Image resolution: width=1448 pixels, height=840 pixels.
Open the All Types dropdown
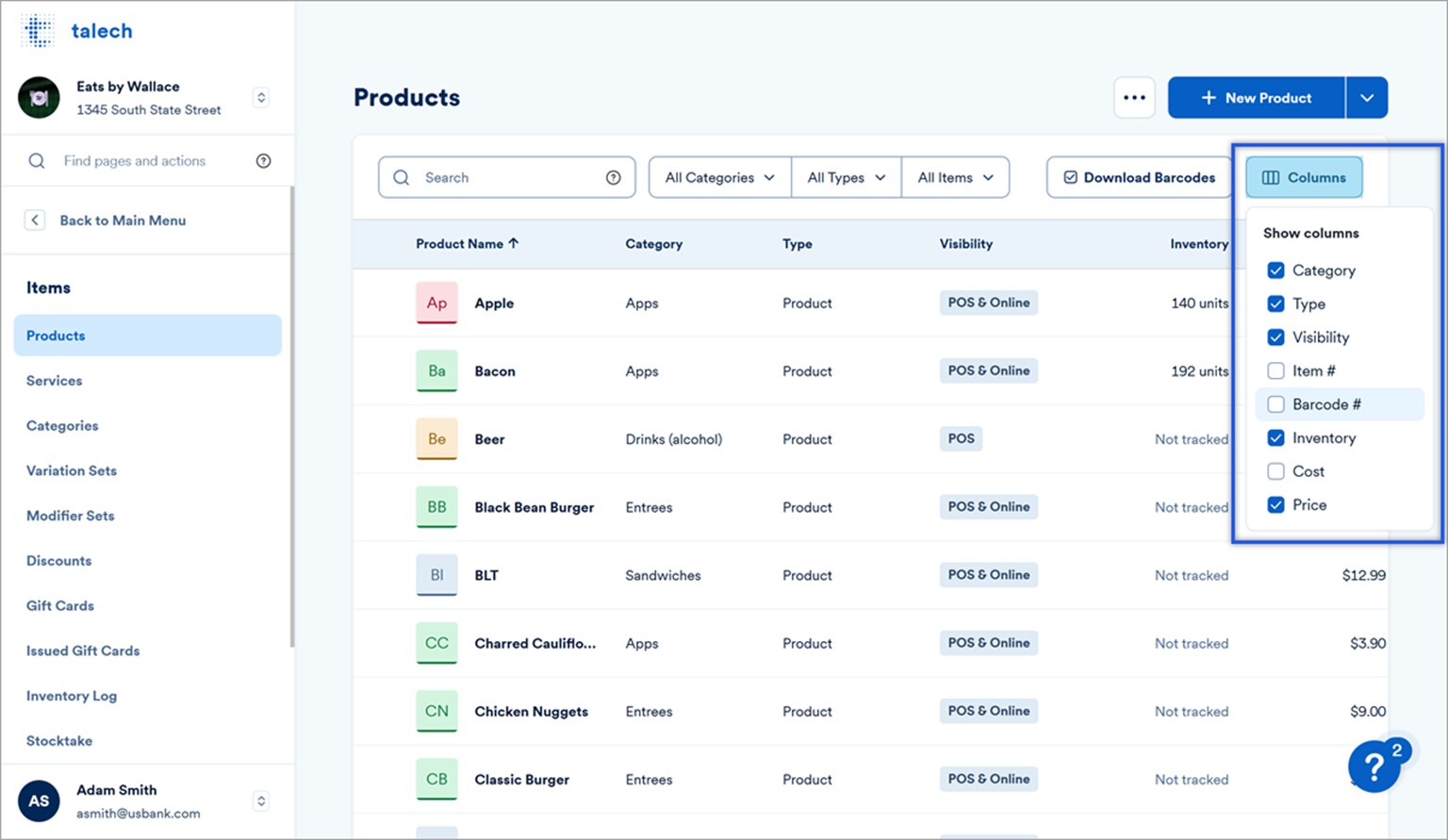[847, 177]
